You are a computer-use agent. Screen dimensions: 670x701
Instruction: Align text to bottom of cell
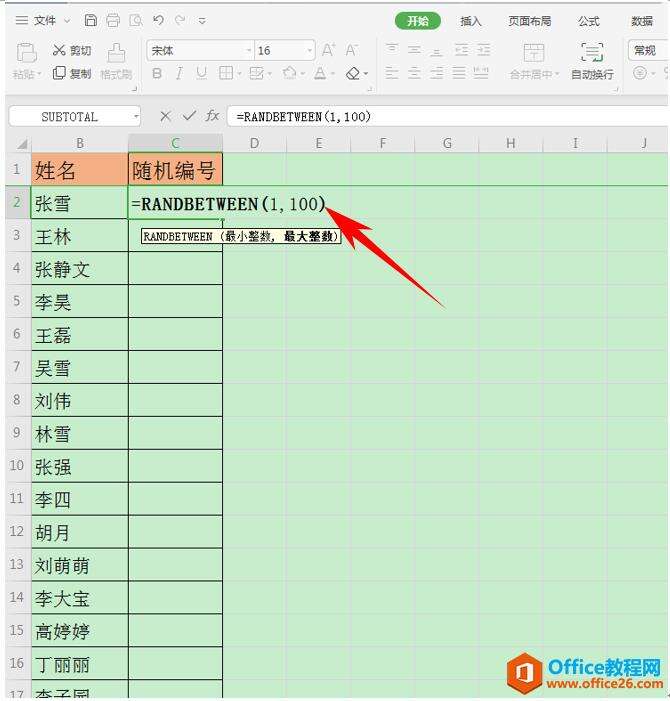click(436, 51)
